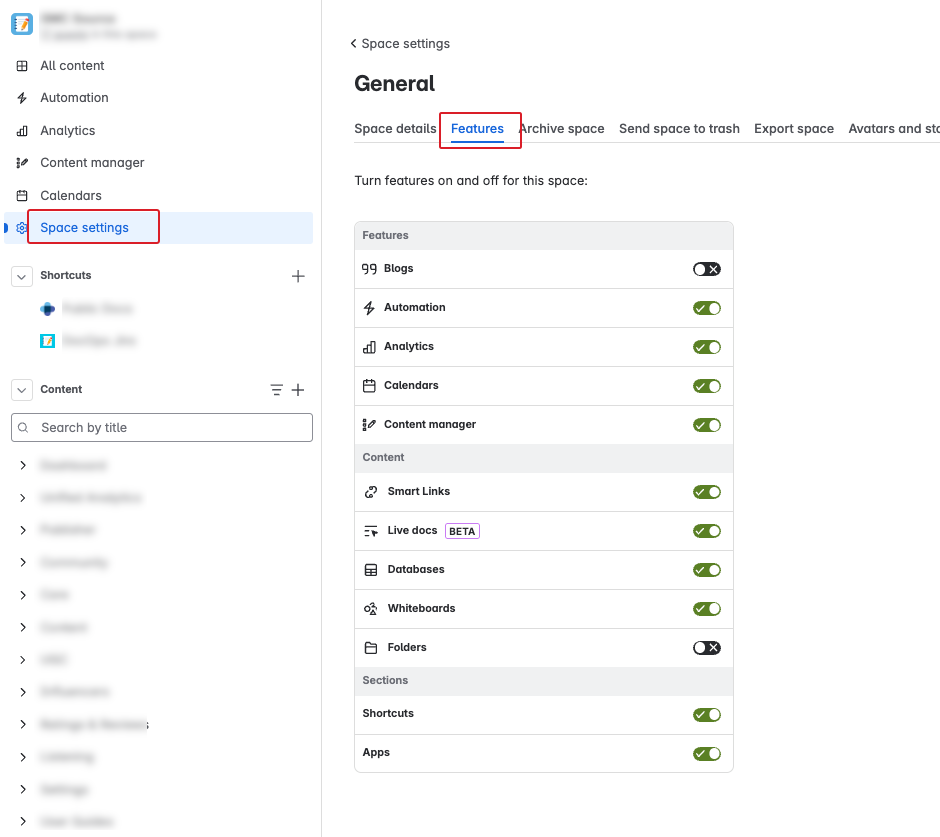Screen dimensions: 940x837
Task: Add a new shortcut with plus icon
Action: tap(298, 276)
